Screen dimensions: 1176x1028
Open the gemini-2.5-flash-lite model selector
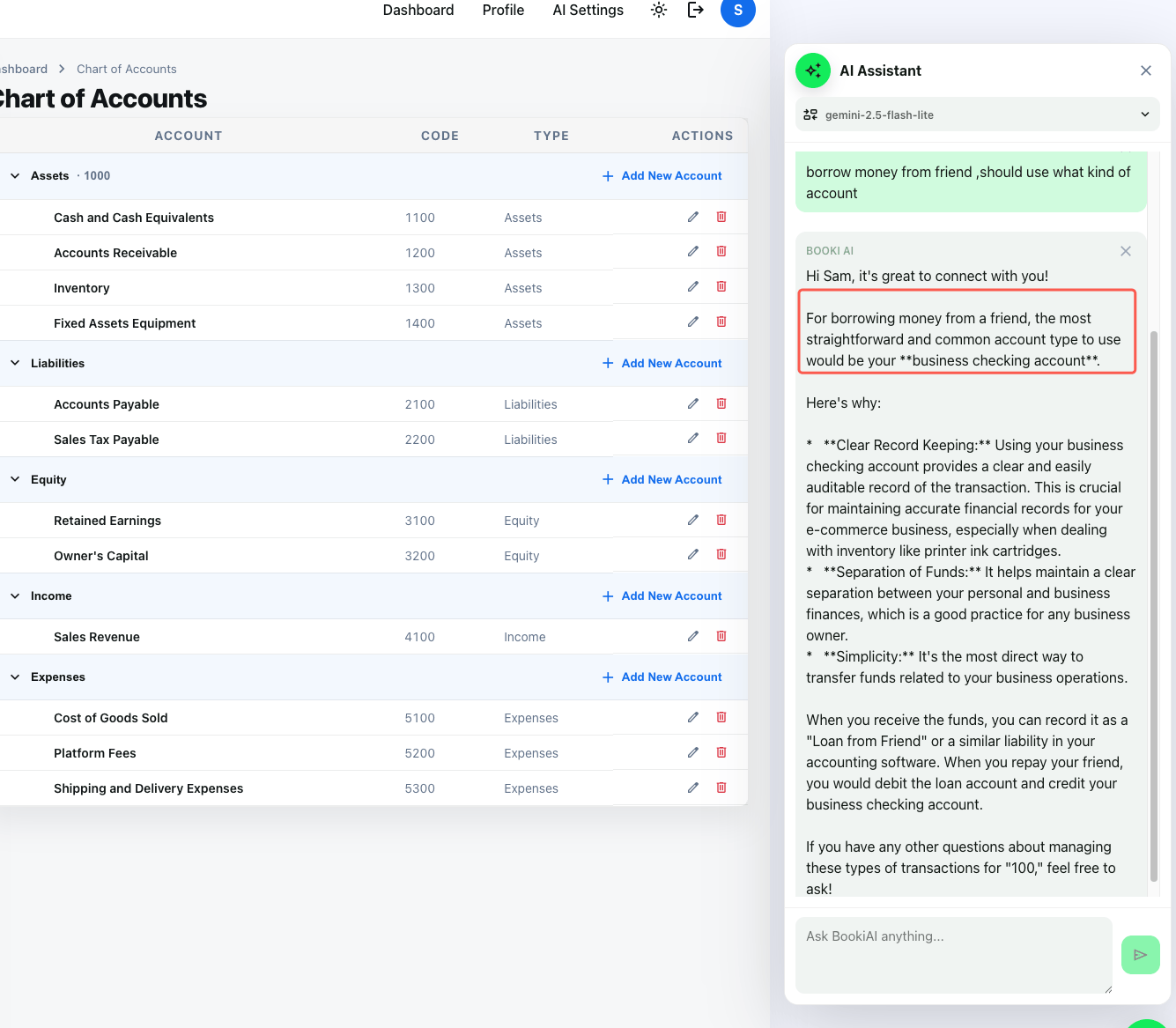point(977,114)
